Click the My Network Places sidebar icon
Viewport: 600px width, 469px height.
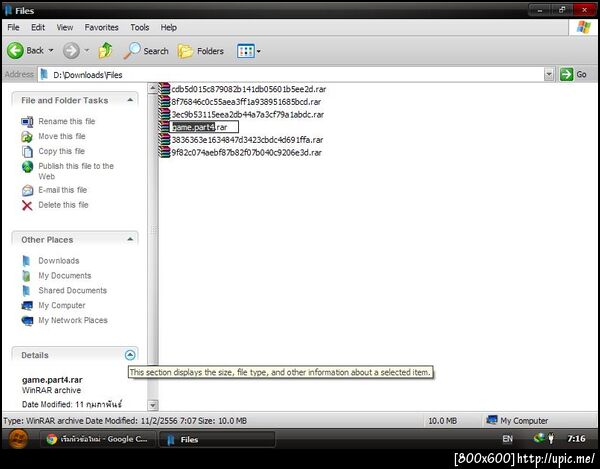[x=27, y=321]
